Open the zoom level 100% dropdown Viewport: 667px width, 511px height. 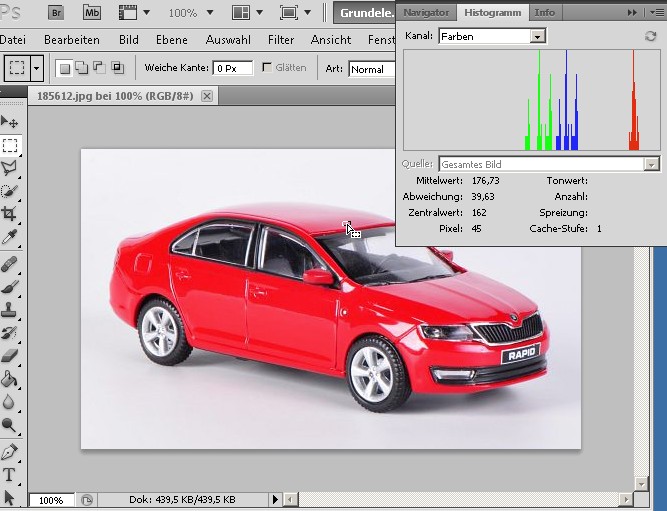coord(210,13)
